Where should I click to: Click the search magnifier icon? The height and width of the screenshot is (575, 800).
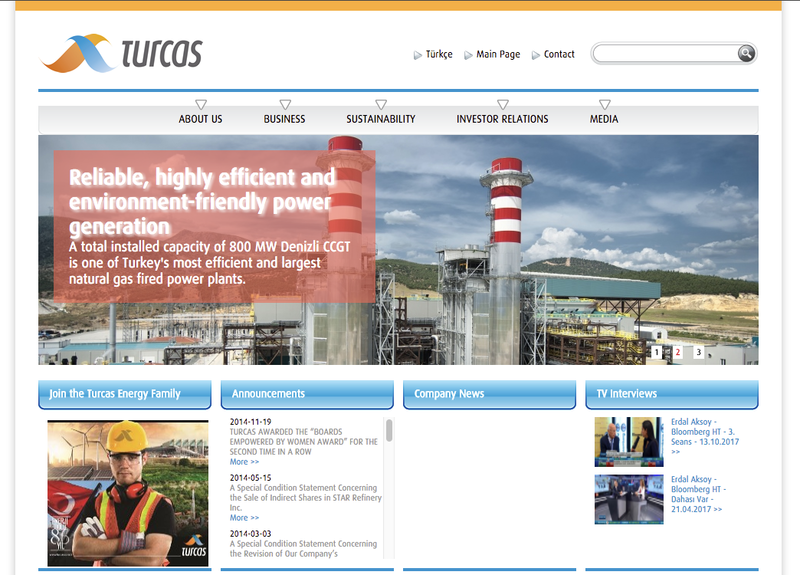pos(746,53)
